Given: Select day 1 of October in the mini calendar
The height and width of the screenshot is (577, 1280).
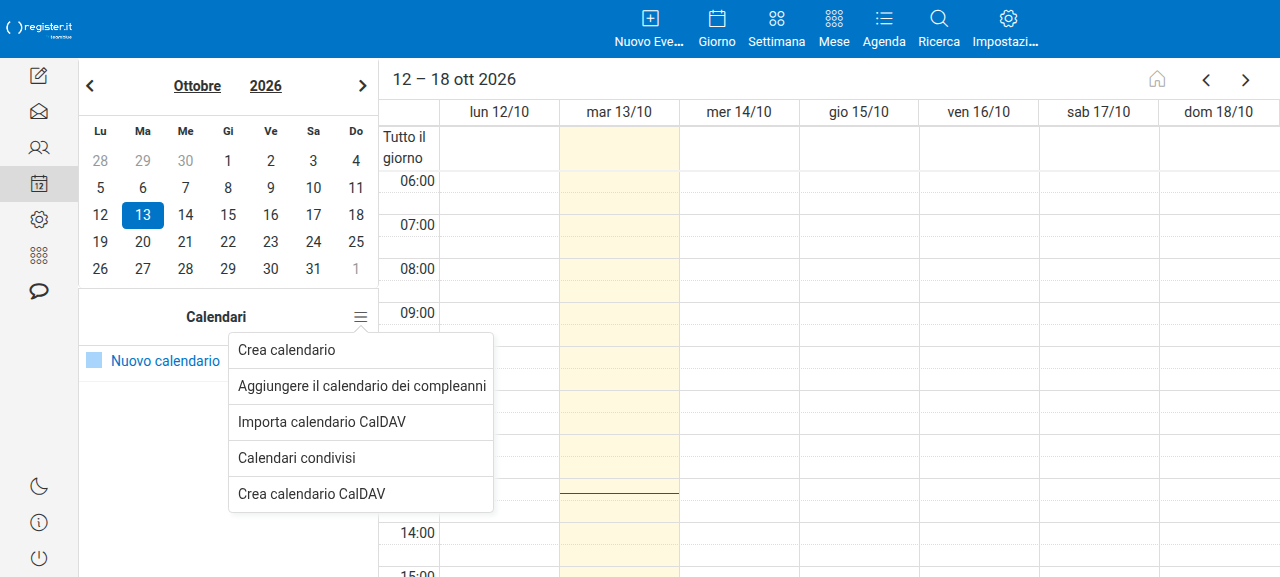Looking at the screenshot, I should (x=228, y=161).
